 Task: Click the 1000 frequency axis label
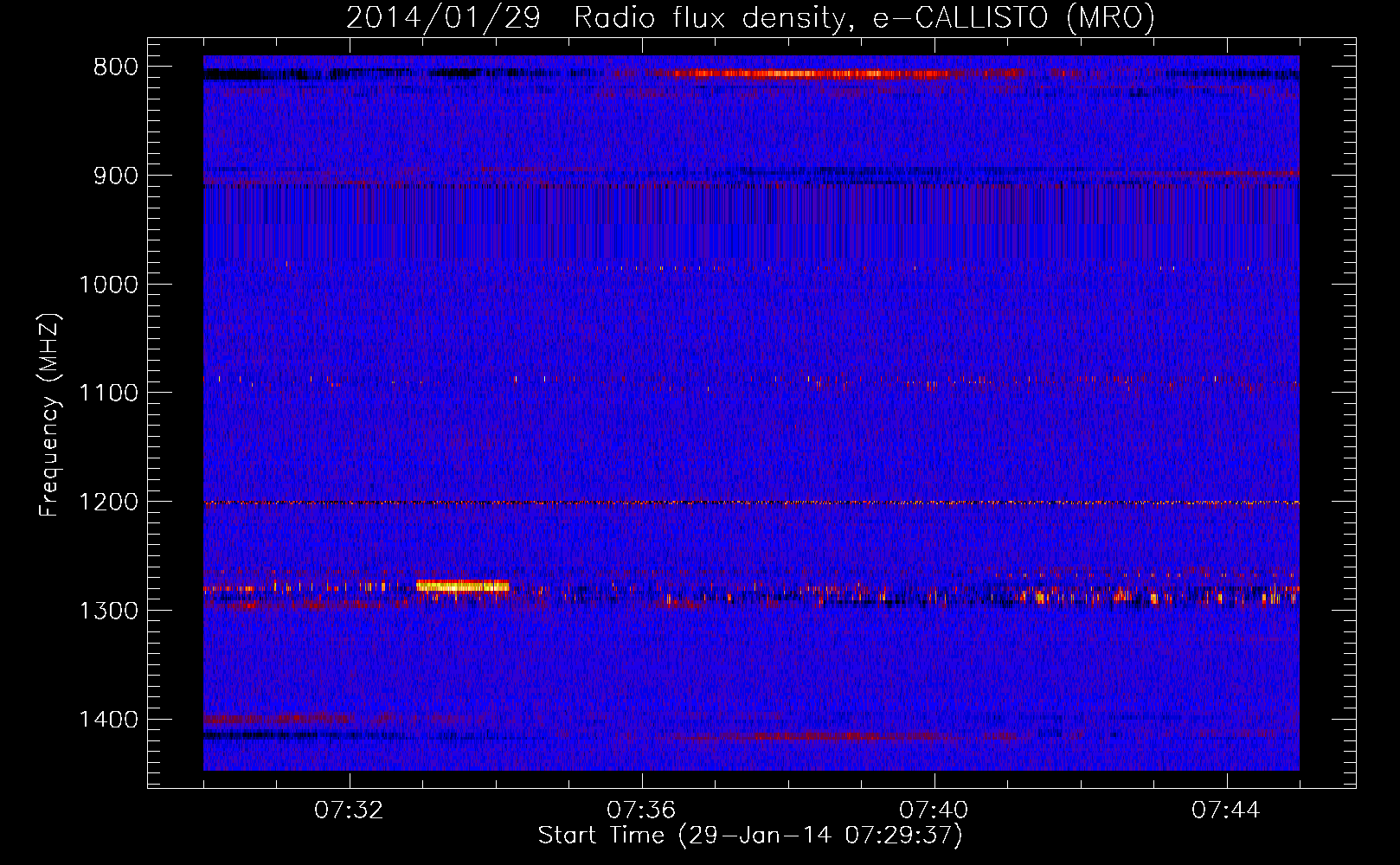(x=108, y=285)
